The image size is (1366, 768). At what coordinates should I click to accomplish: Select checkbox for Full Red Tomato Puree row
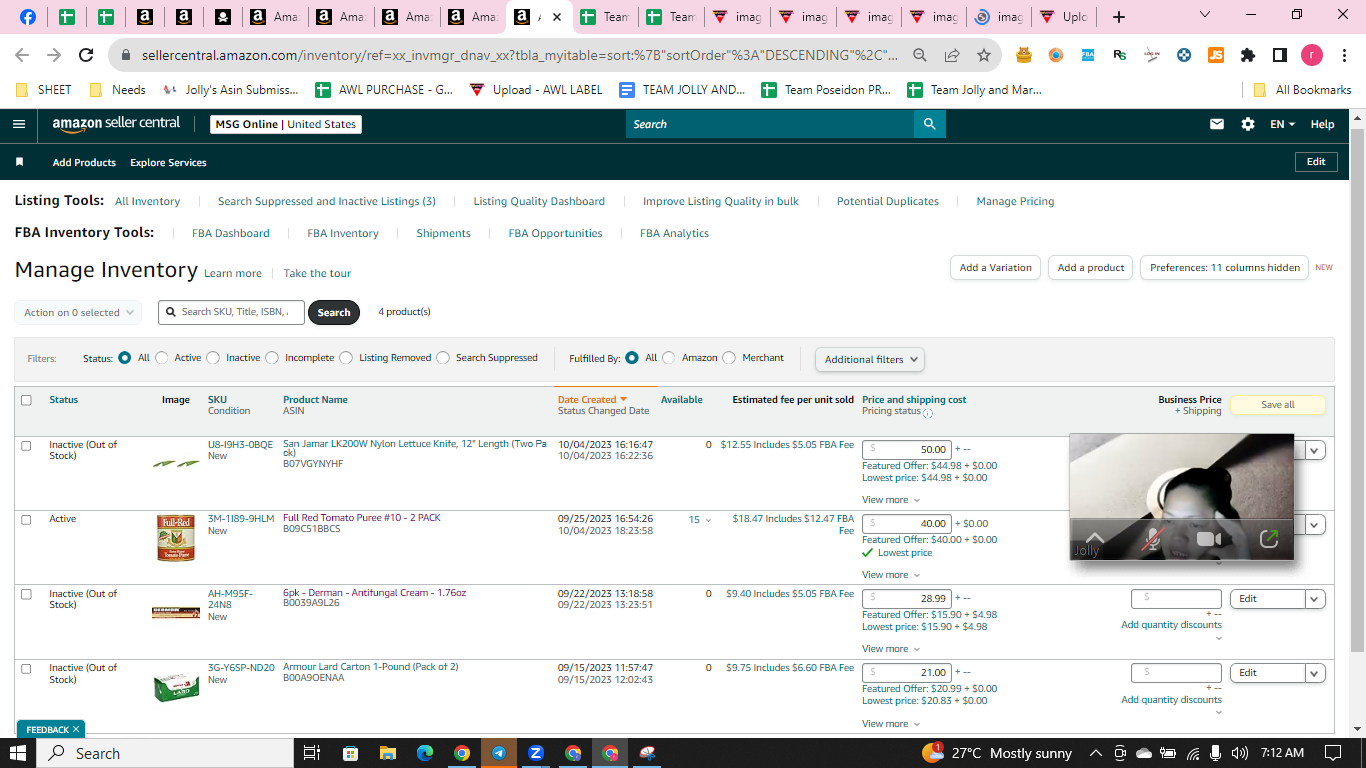pyautogui.click(x=27, y=519)
